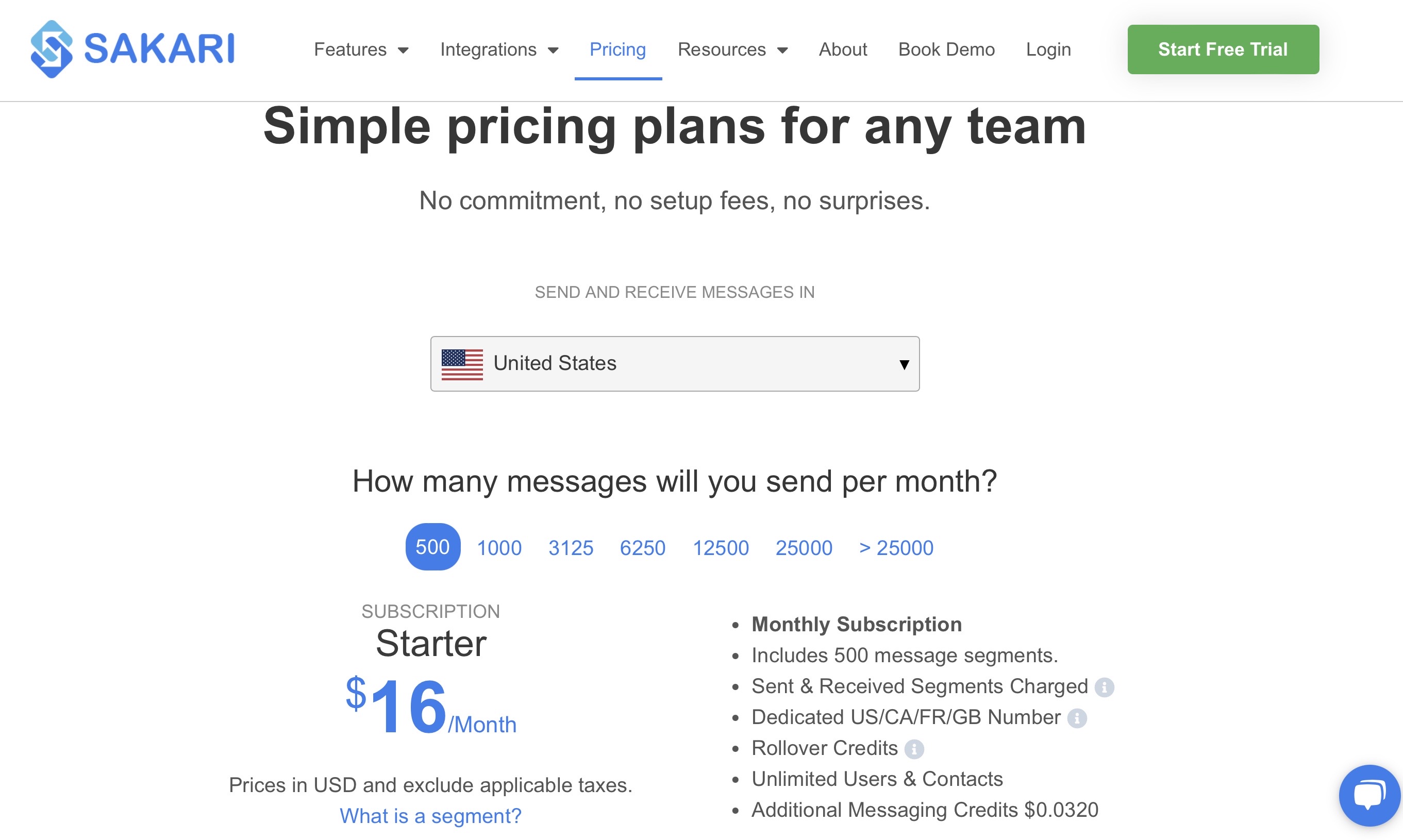
Task: Select the > 25000 messages option
Action: pyautogui.click(x=896, y=548)
